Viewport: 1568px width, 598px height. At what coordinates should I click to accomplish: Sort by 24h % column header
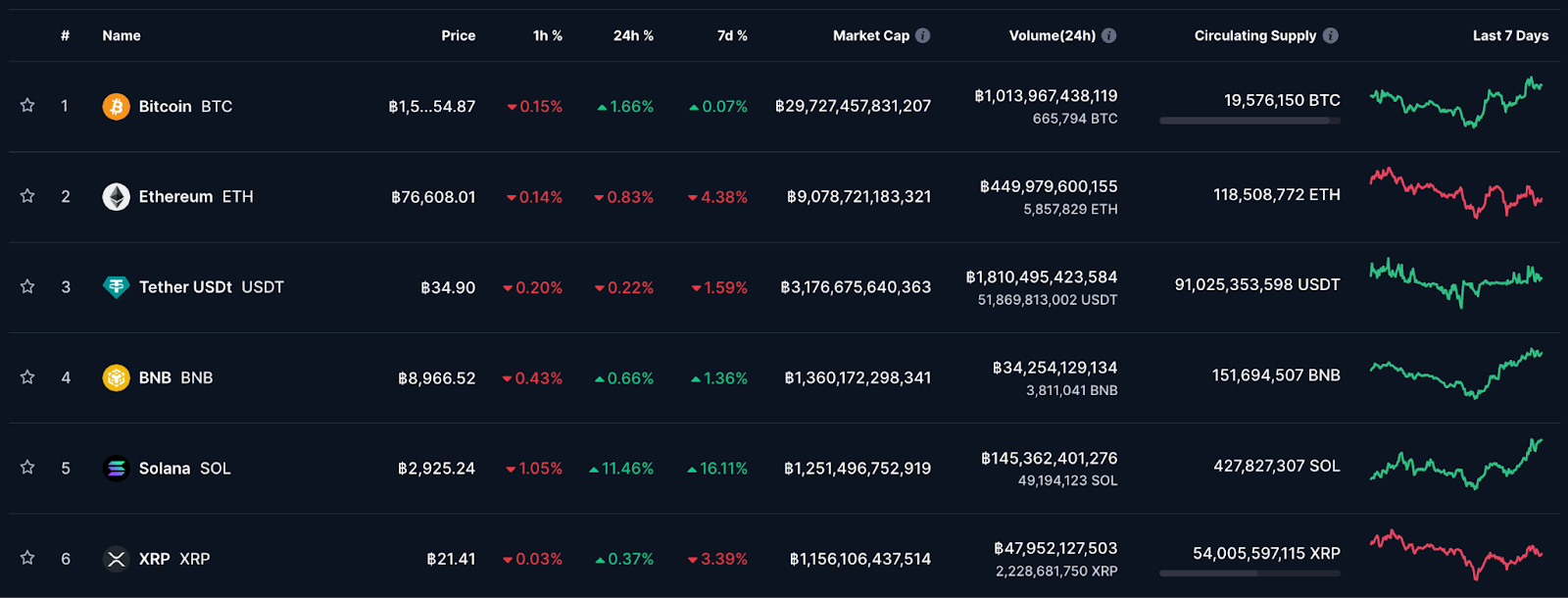click(633, 35)
